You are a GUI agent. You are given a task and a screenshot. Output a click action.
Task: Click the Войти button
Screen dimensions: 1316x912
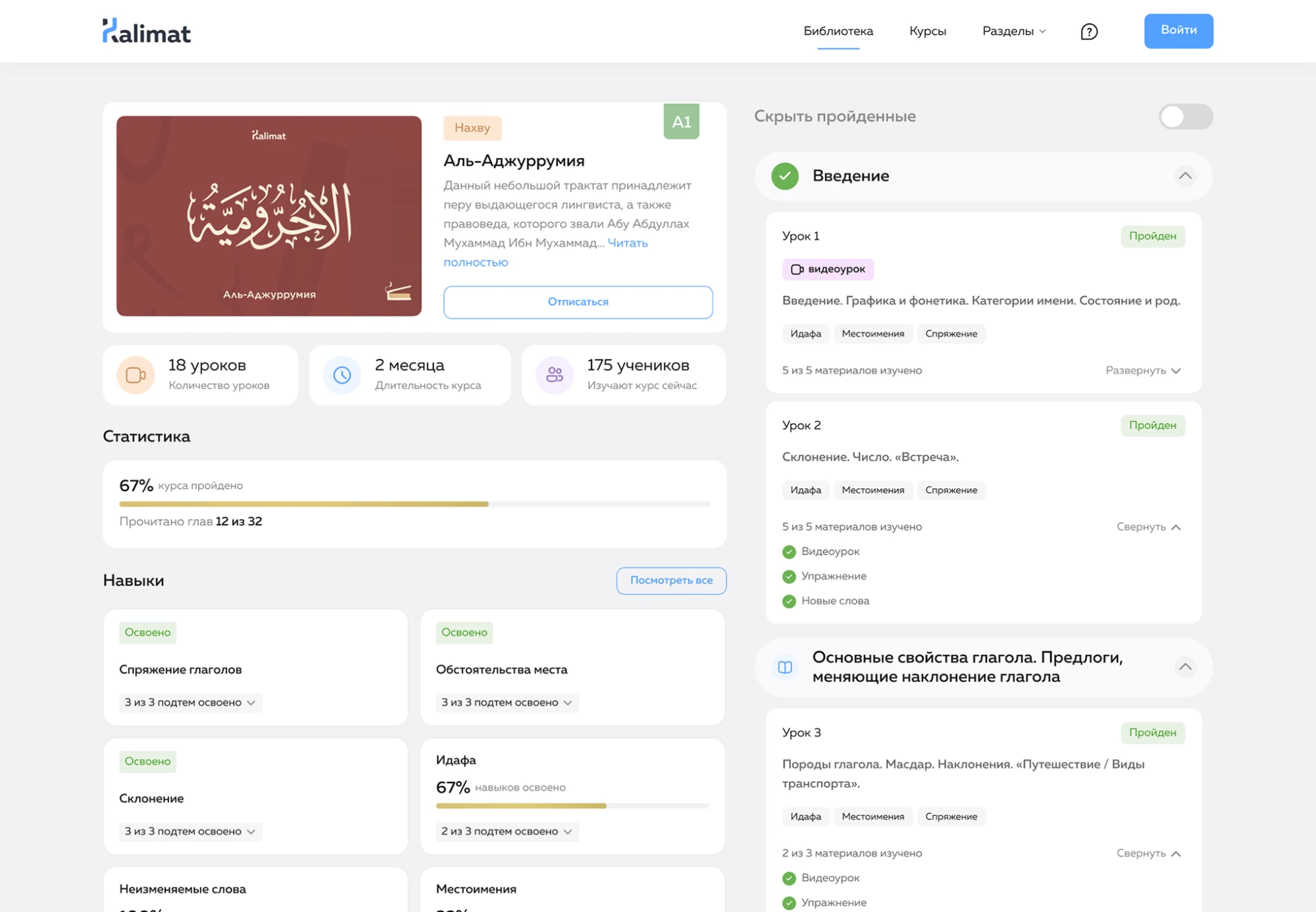point(1178,31)
